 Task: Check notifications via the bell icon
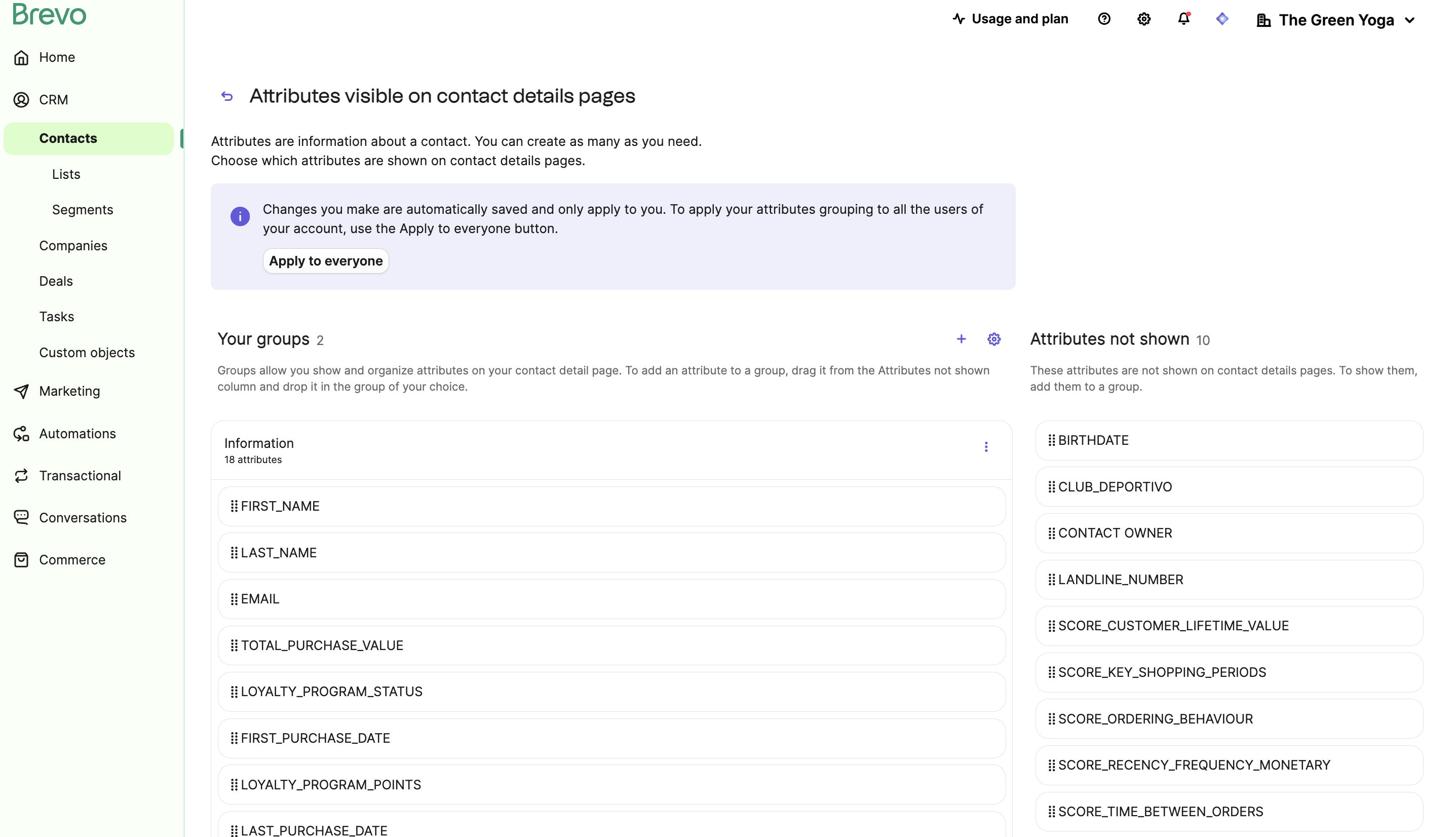[x=1183, y=19]
